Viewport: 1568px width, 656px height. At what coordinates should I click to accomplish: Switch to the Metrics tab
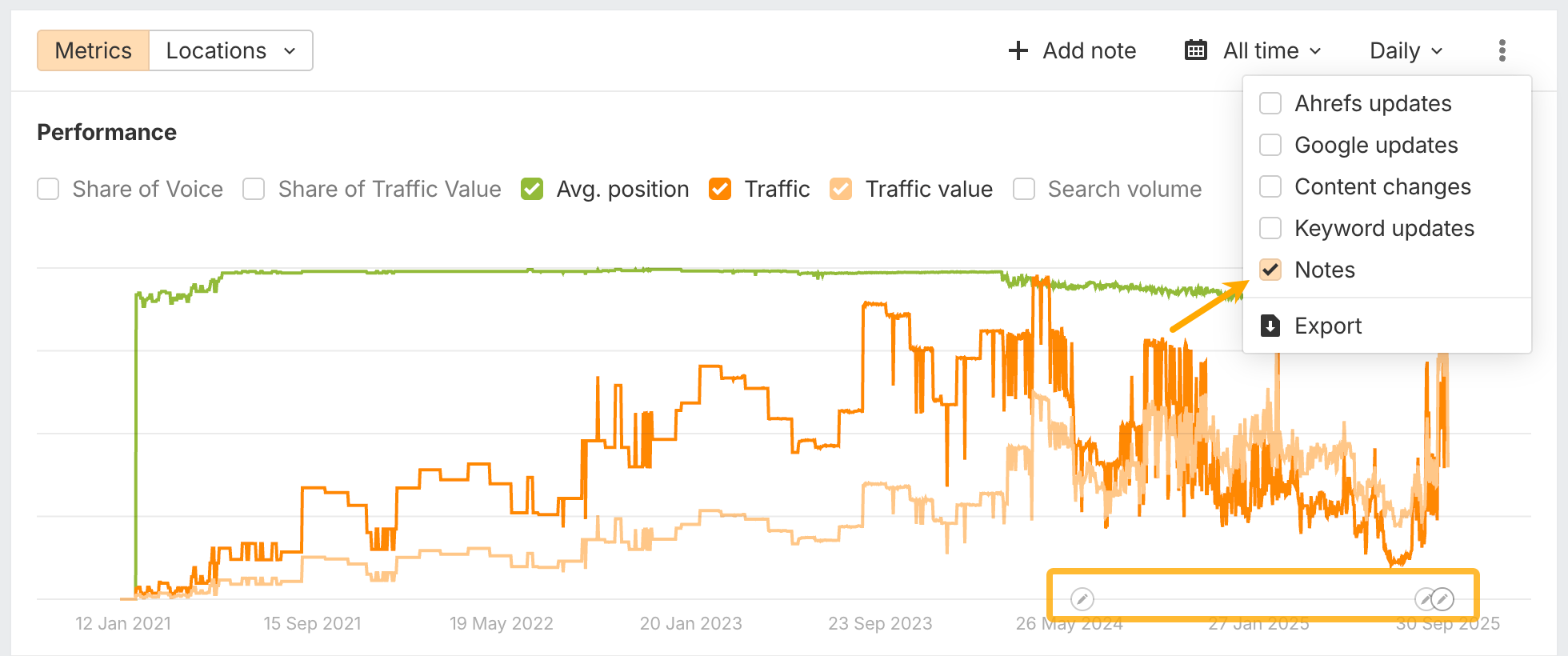click(94, 50)
